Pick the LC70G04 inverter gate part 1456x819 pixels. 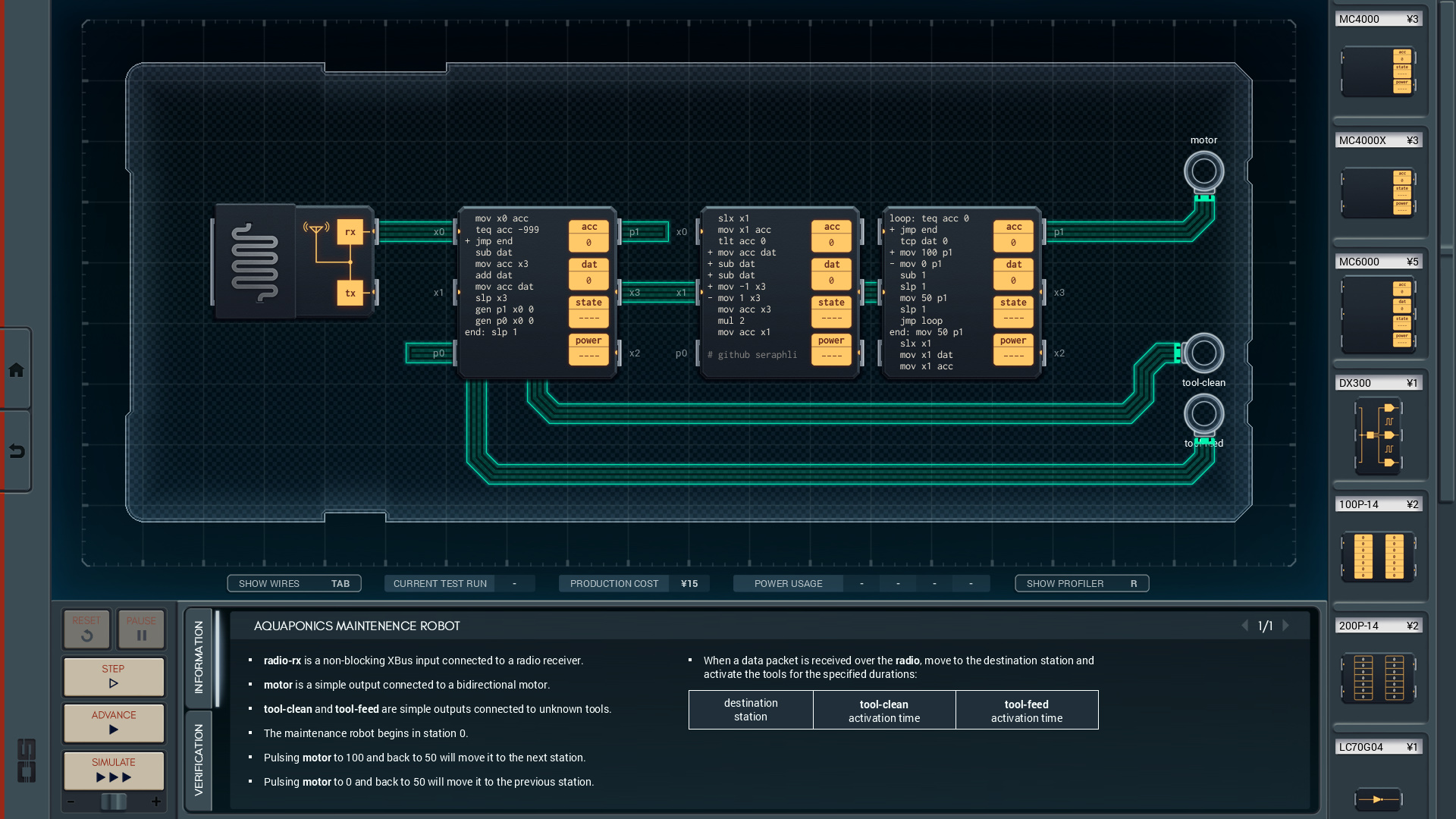click(1378, 799)
